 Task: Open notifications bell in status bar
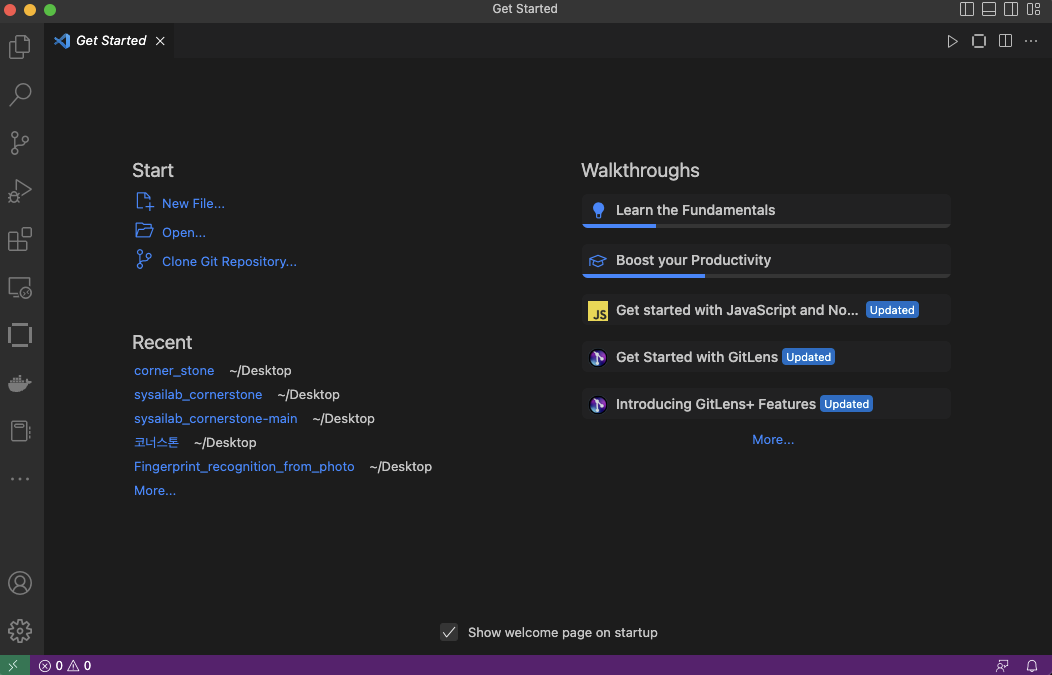point(1032,666)
